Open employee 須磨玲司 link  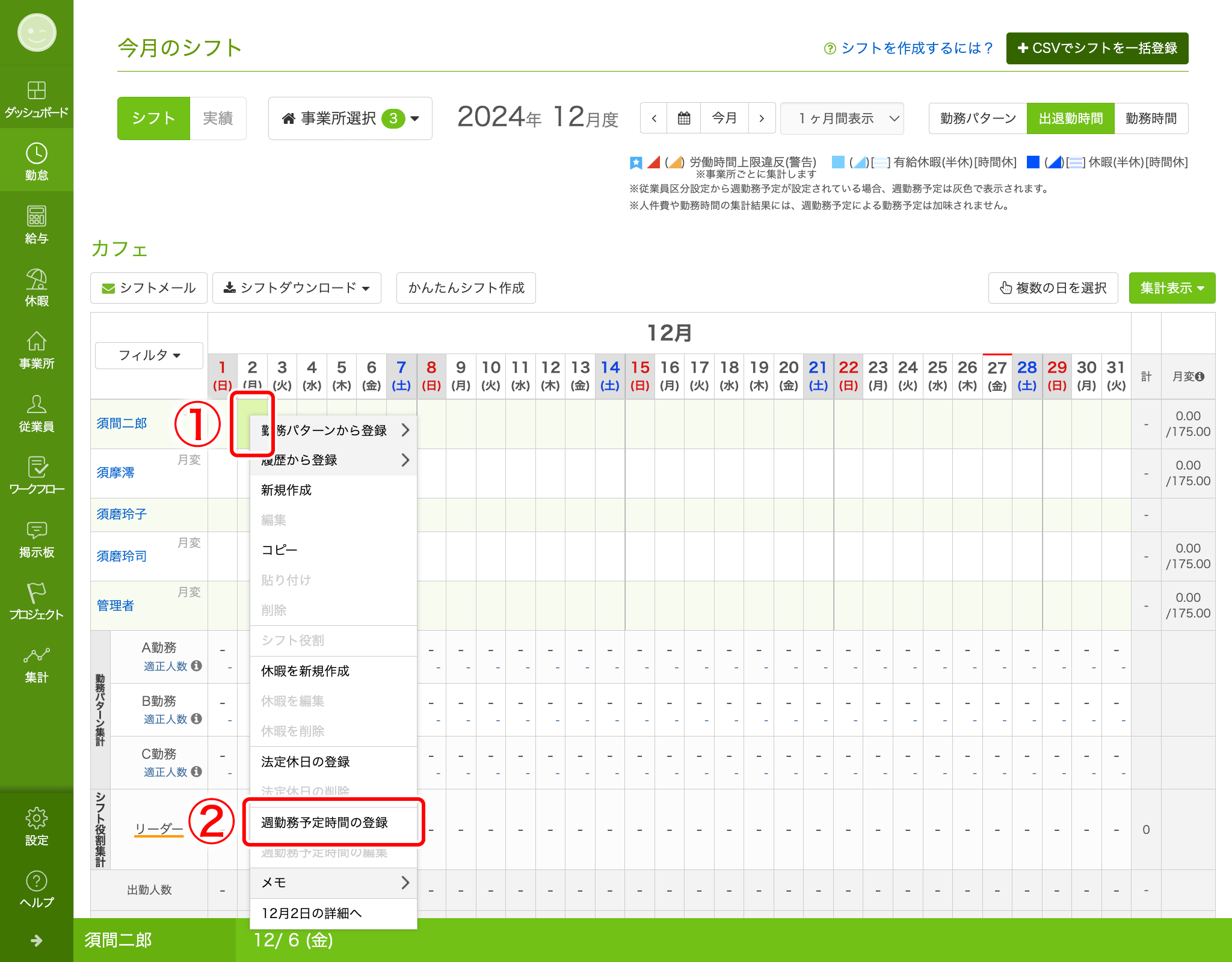pyautogui.click(x=122, y=556)
